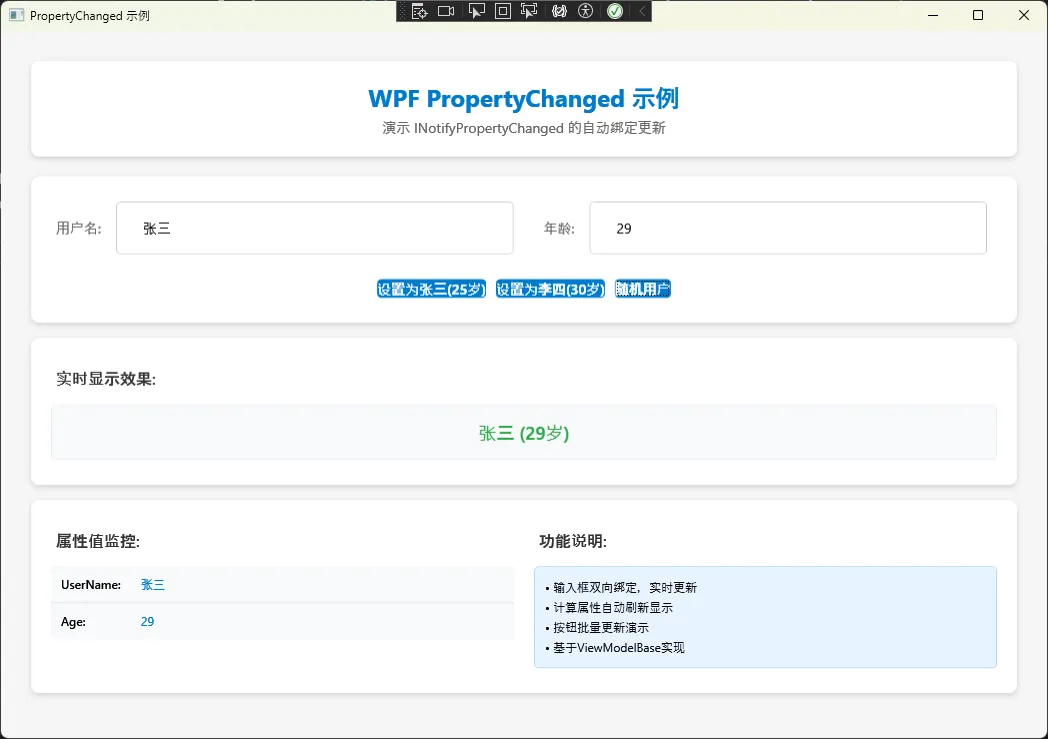Click the green checkmark Hot Reload icon
The image size is (1048, 739).
click(x=615, y=11)
